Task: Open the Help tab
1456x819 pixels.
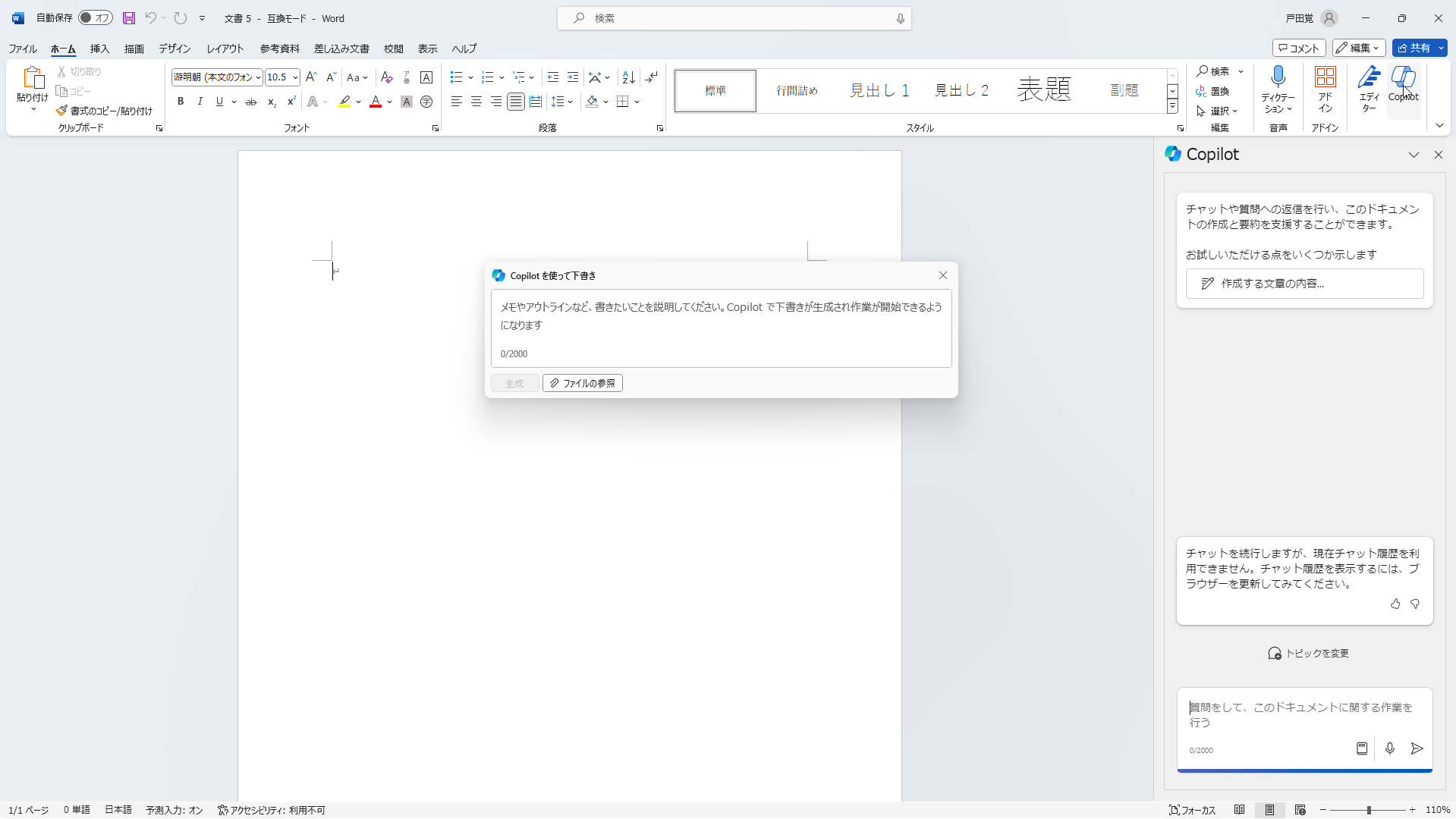Action: [x=464, y=49]
